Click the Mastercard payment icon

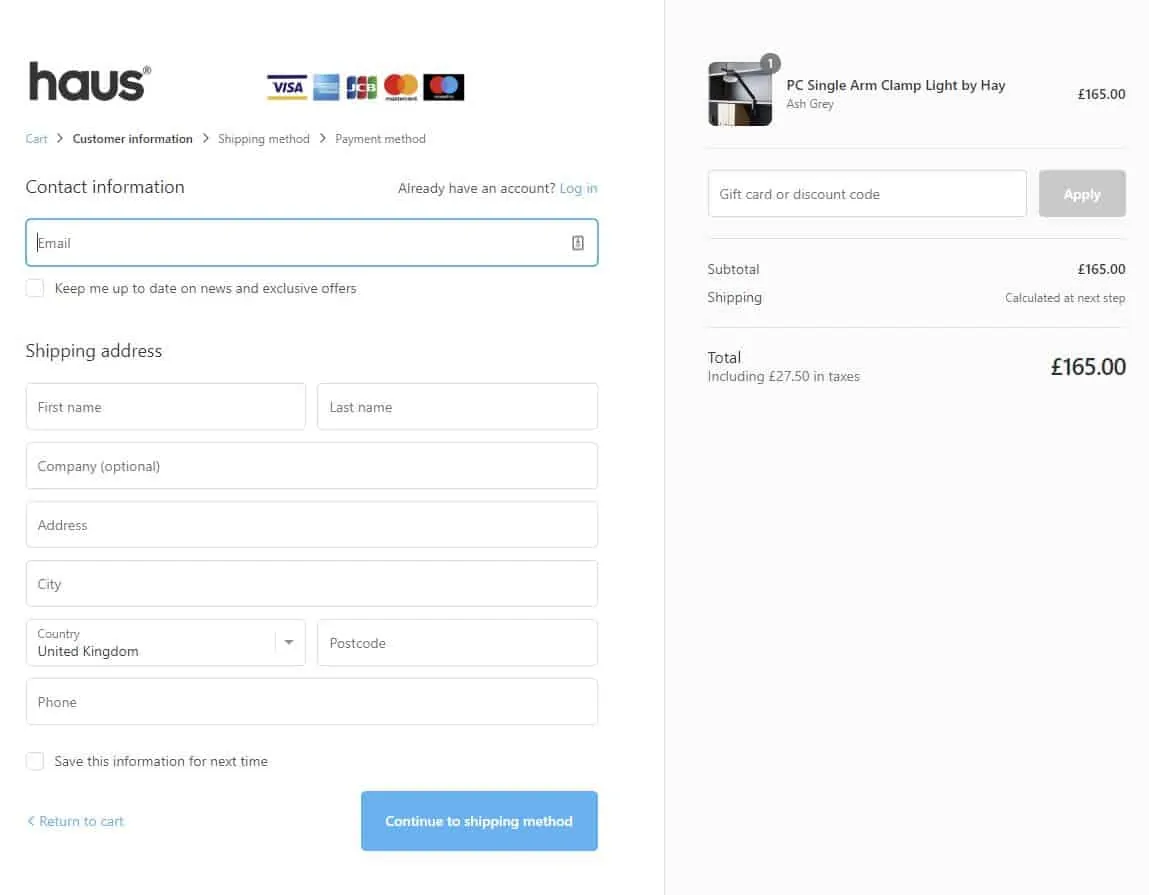point(400,87)
